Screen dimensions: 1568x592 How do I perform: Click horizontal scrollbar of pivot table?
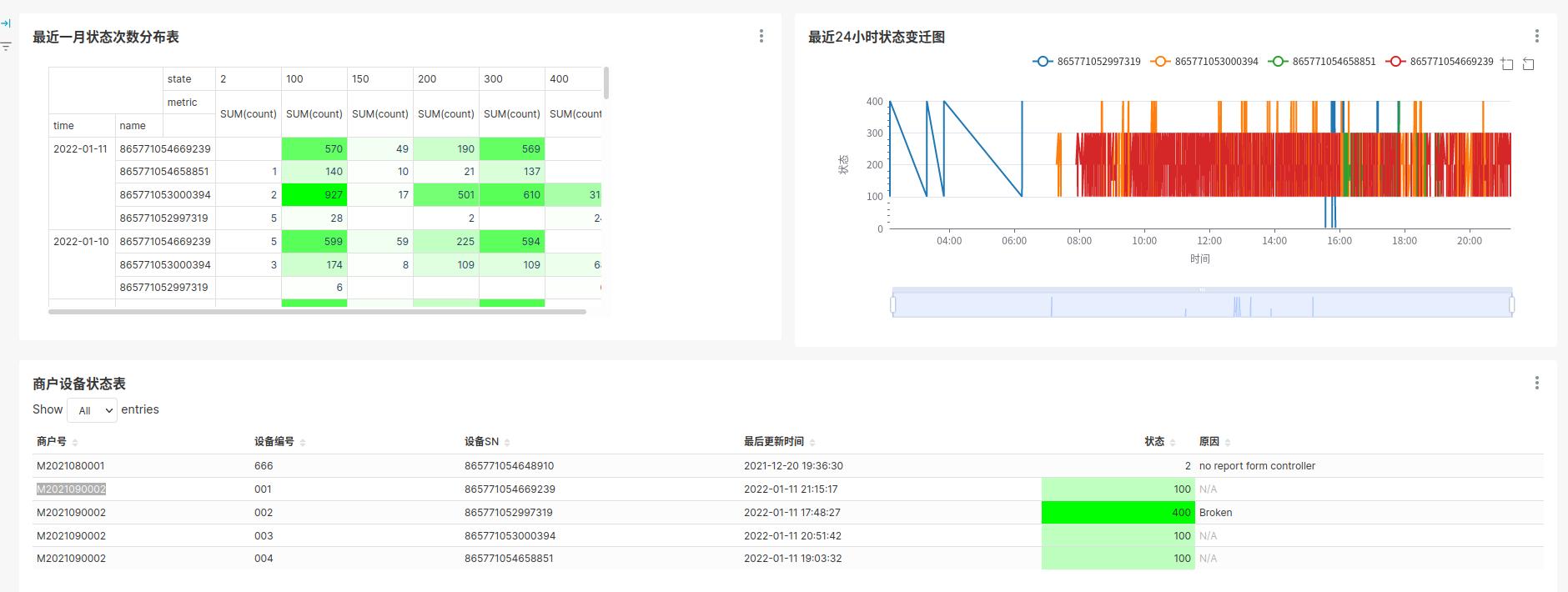pos(317,312)
